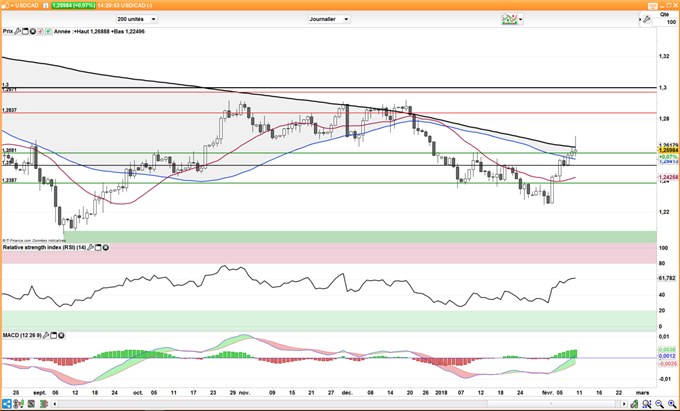Viewport: 680px width, 411px height.
Task: Click the 1,2387 support level label
Action: [9, 180]
